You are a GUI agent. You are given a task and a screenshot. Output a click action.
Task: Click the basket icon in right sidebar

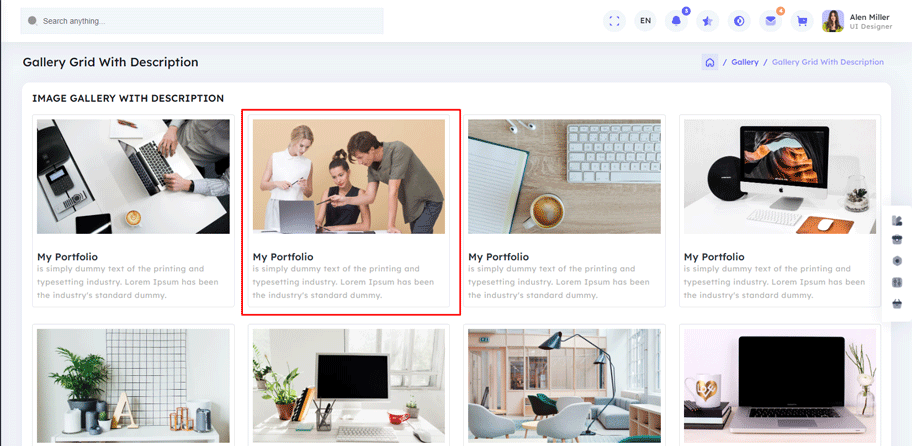point(897,304)
